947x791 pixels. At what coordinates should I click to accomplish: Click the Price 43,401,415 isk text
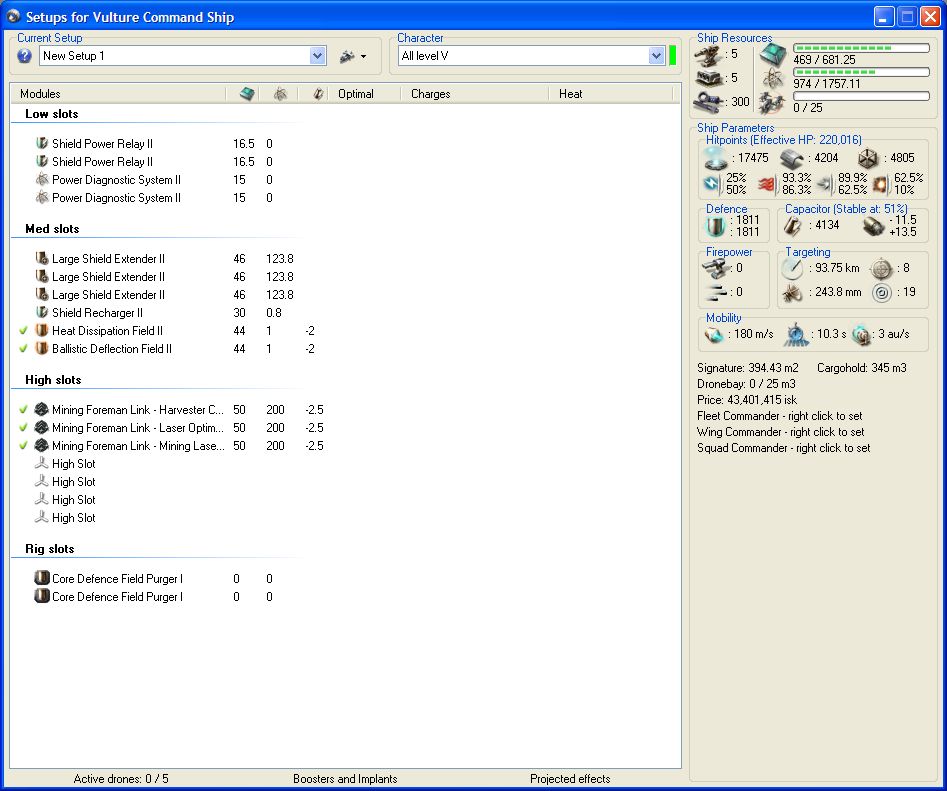[747, 400]
